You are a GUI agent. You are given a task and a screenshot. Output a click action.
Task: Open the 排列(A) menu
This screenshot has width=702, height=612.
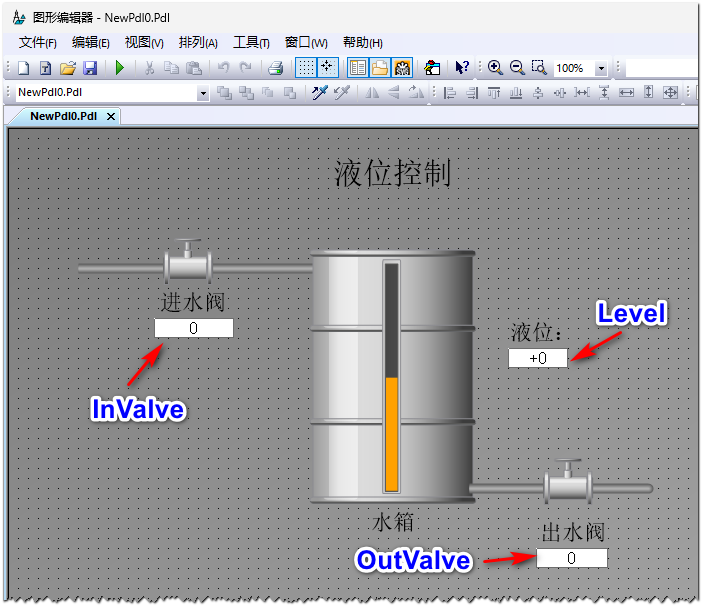coord(198,42)
